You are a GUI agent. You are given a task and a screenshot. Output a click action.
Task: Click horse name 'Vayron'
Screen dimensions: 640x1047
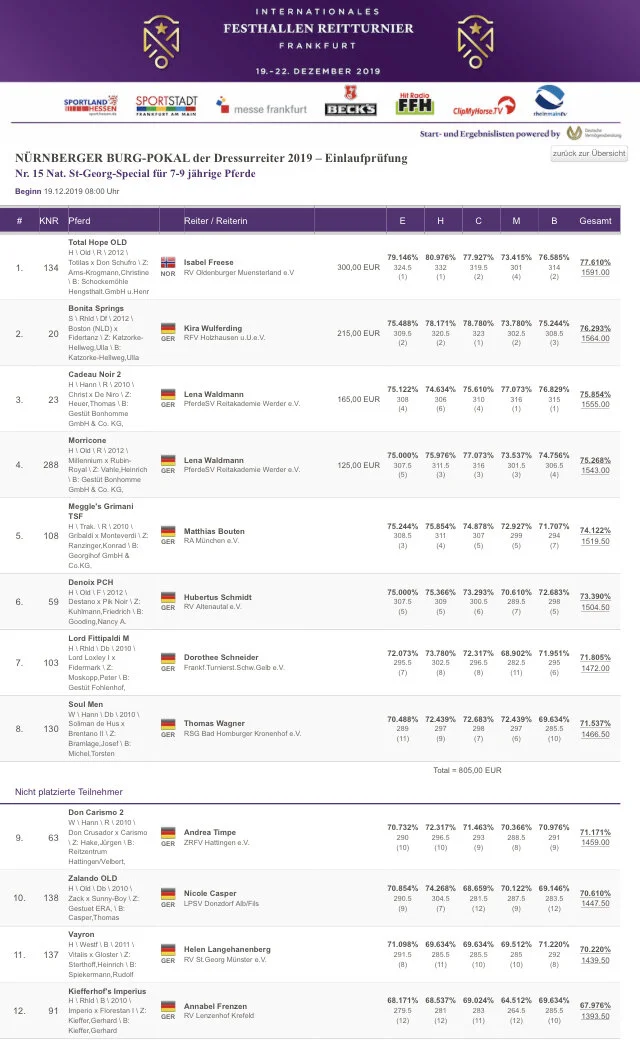(81, 935)
